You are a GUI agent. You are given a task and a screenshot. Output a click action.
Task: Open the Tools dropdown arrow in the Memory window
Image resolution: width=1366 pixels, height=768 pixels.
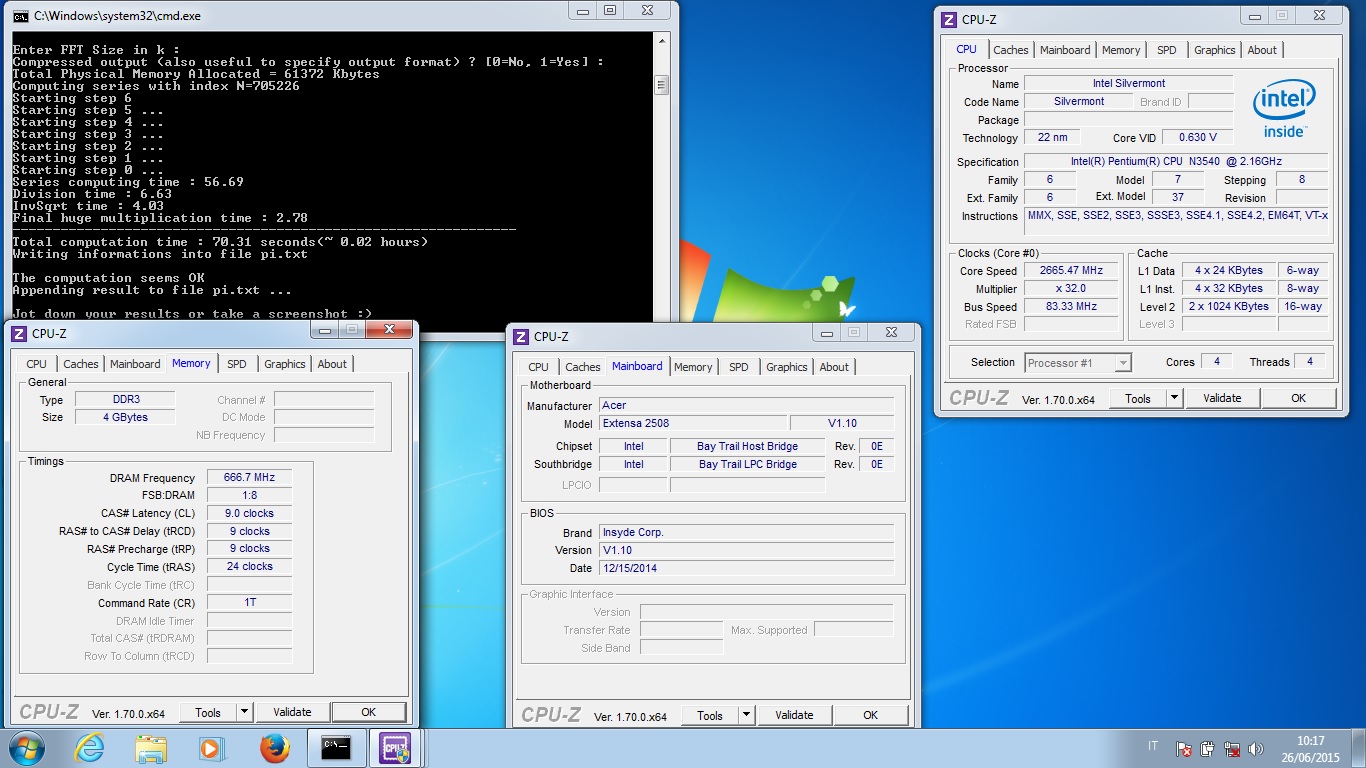coord(244,712)
